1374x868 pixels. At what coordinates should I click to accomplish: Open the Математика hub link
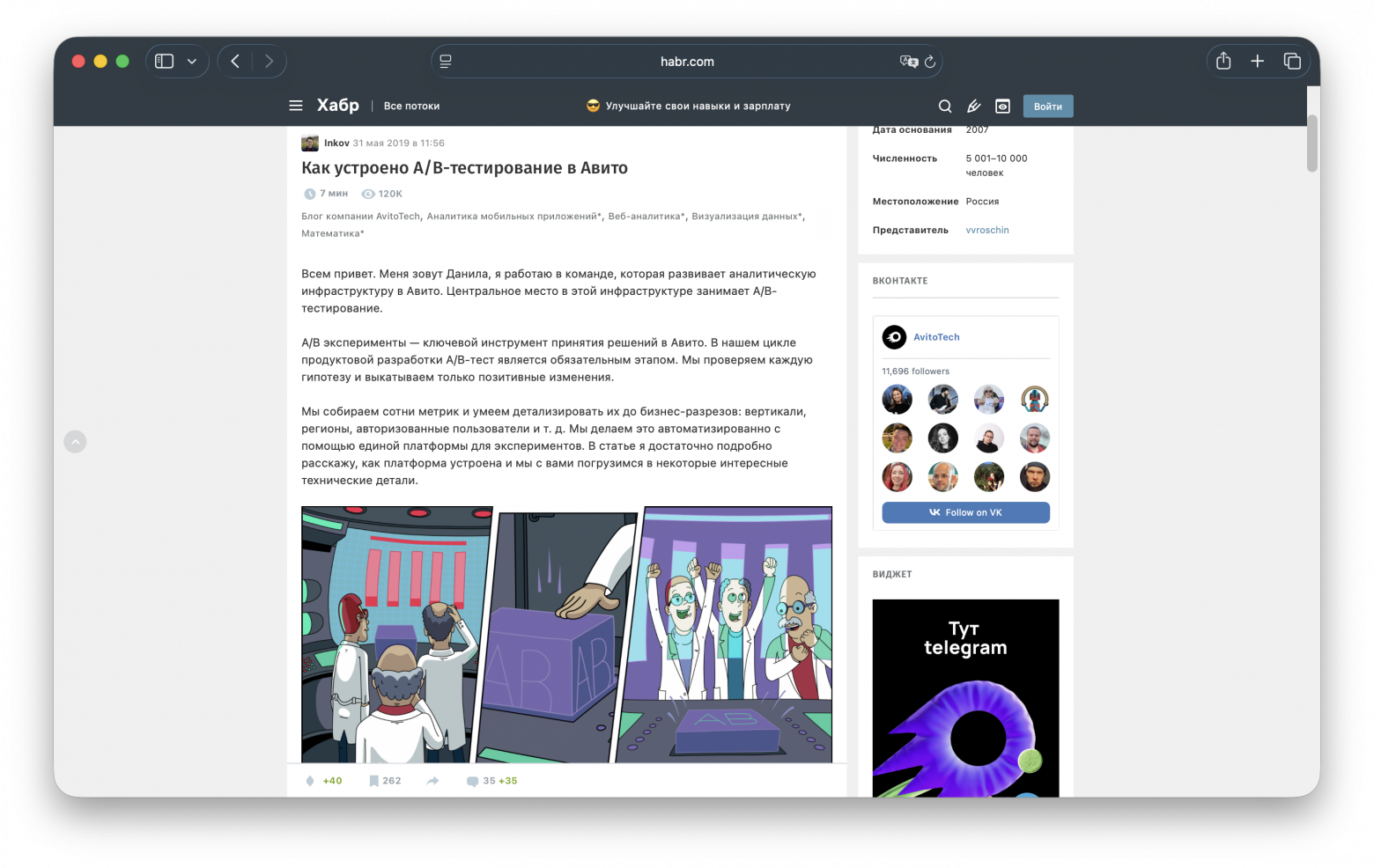(331, 234)
